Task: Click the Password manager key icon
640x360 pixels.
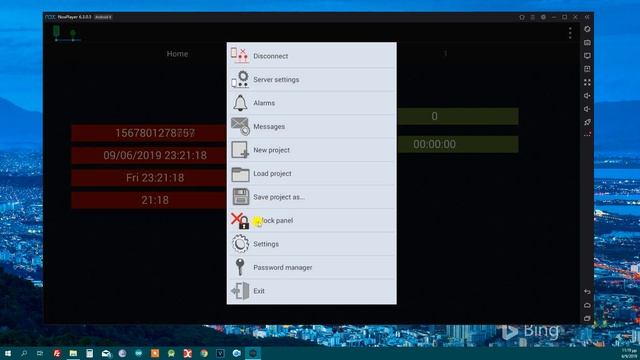Action: coord(240,267)
